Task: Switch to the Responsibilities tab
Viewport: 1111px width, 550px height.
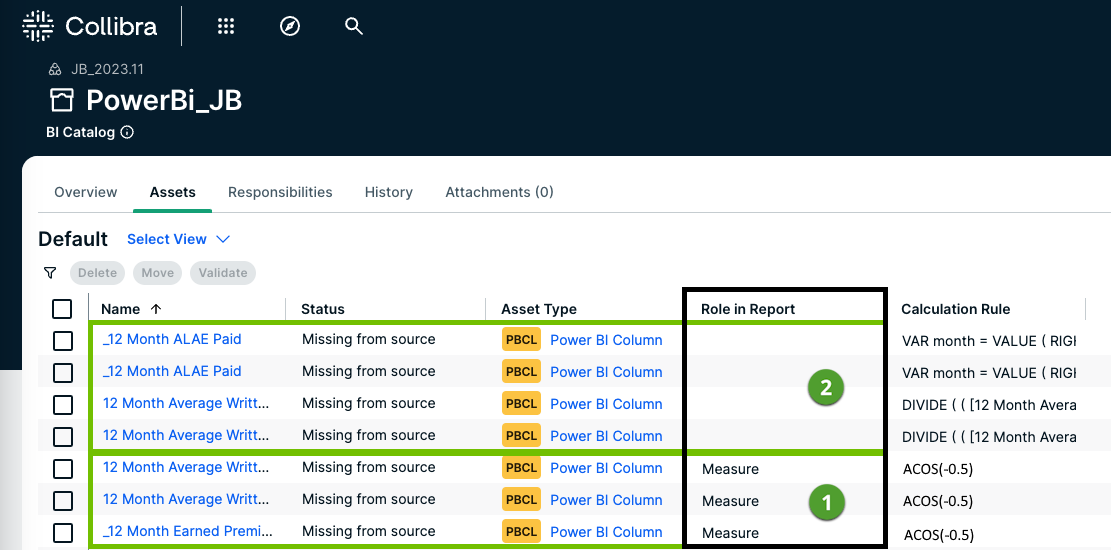Action: (280, 192)
